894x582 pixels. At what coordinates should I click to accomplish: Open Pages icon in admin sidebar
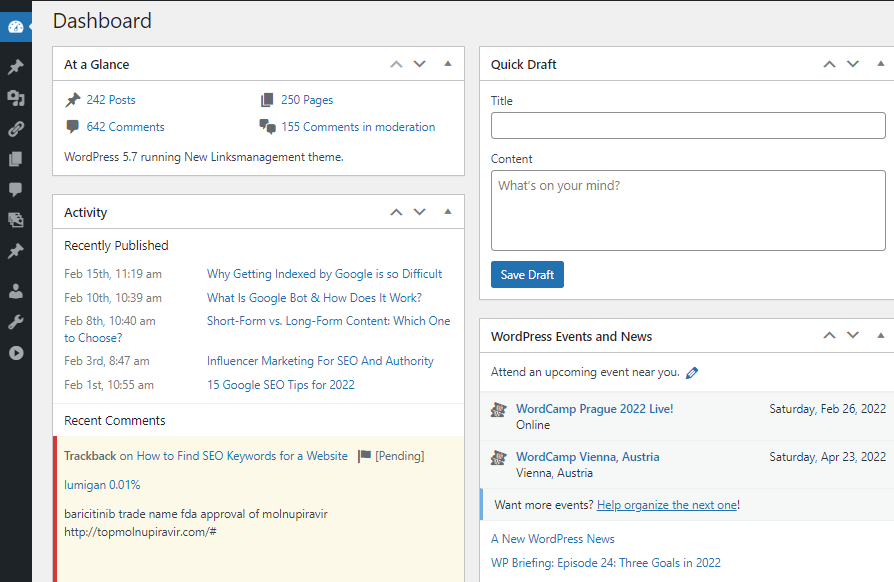point(15,159)
